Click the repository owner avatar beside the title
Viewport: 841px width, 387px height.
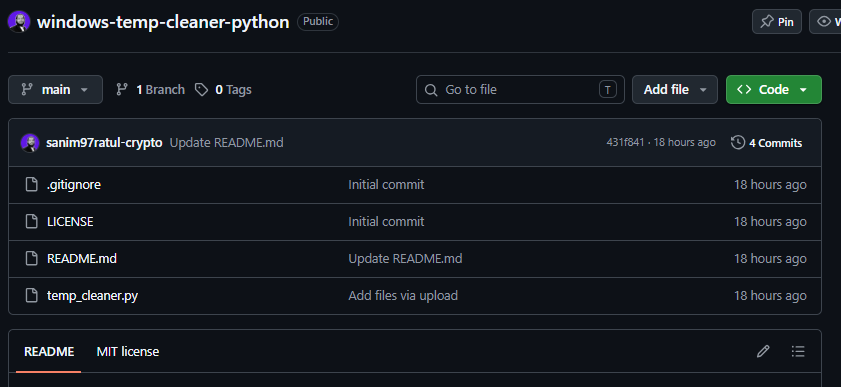point(19,22)
